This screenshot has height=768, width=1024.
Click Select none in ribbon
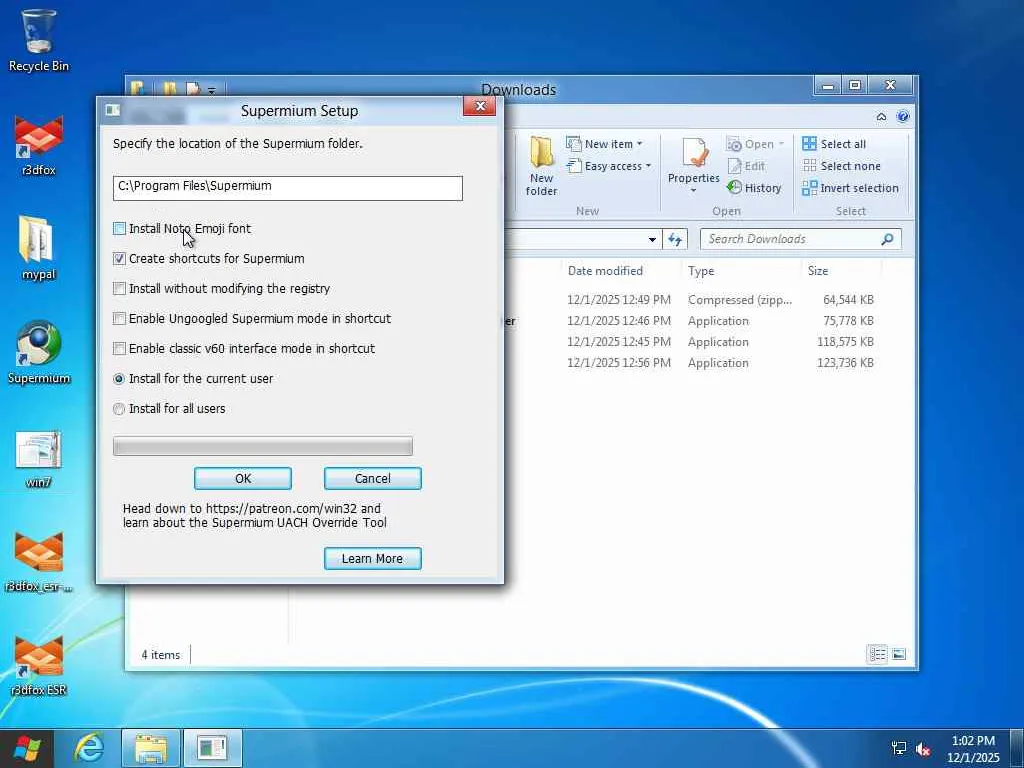coord(841,166)
